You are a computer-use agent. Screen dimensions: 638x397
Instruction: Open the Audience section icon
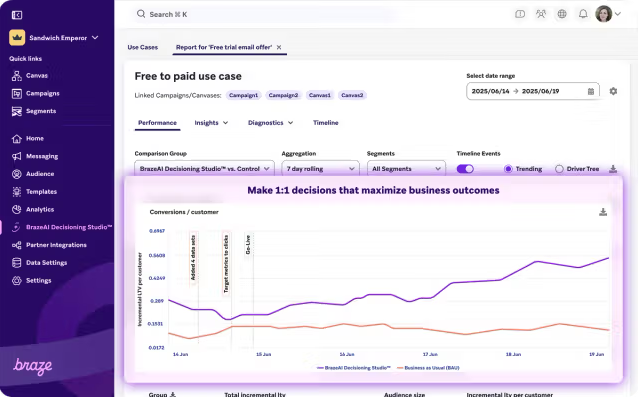[x=17, y=174]
